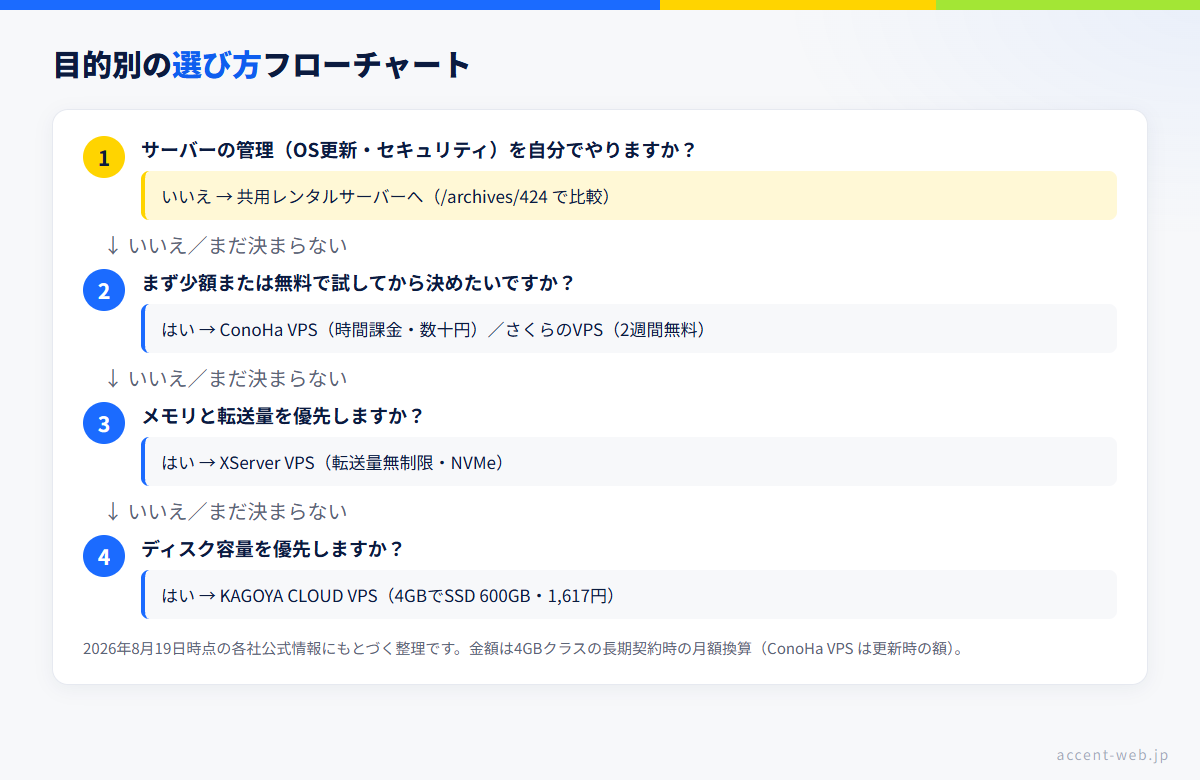Click the blue step 4 circle

click(104, 557)
